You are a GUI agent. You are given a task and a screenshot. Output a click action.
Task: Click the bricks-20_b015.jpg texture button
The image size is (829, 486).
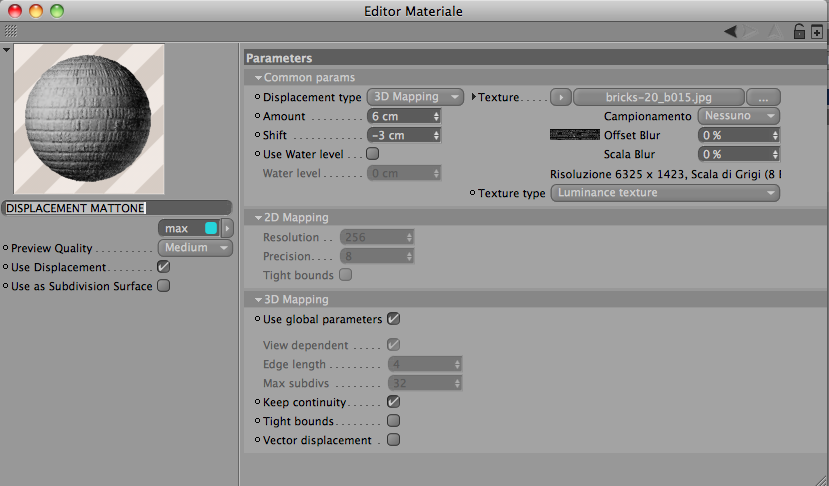[x=657, y=97]
